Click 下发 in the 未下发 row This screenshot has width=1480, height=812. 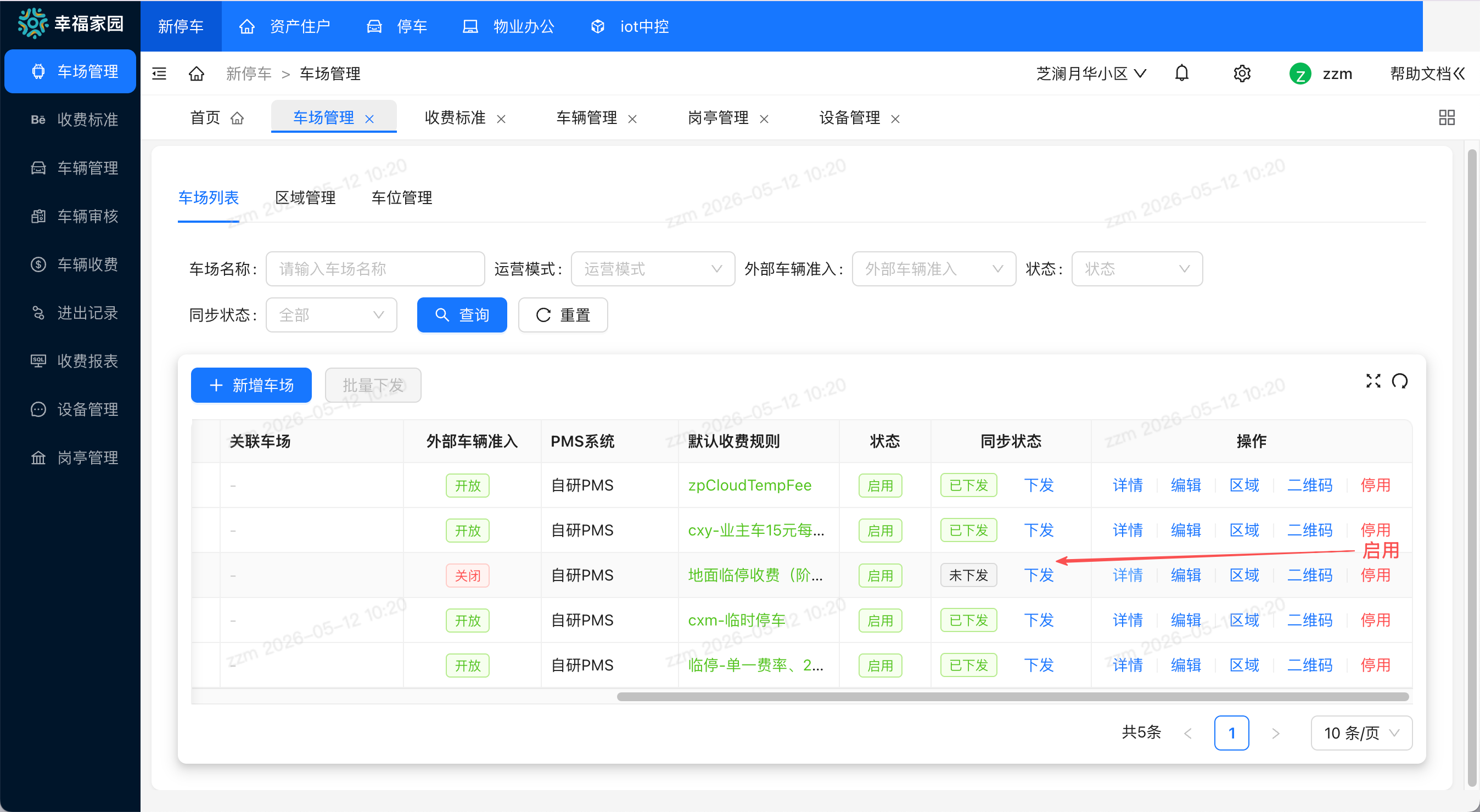tap(1039, 575)
